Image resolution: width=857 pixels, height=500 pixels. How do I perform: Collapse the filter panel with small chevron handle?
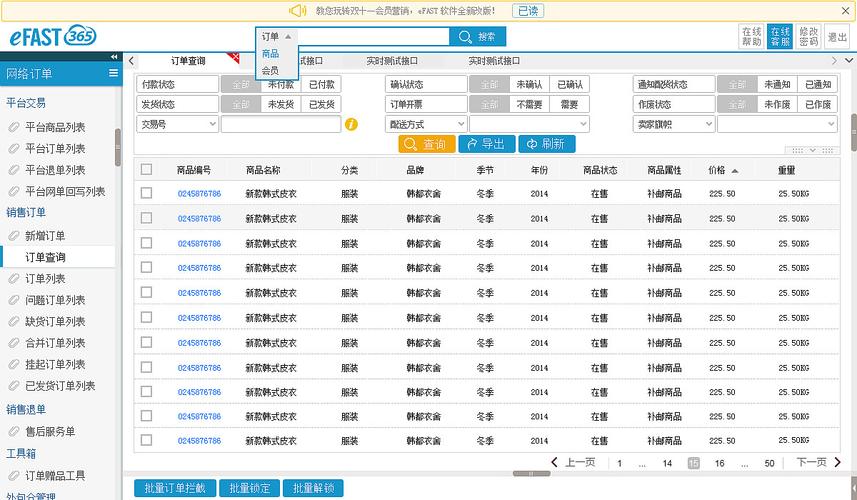coord(812,150)
